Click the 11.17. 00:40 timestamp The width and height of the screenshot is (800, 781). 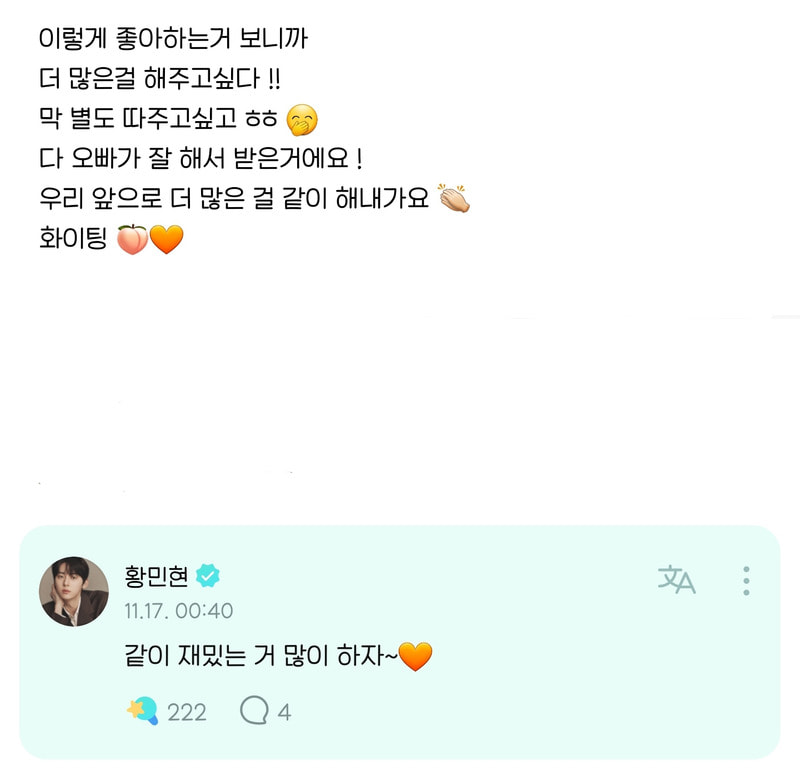(179, 610)
